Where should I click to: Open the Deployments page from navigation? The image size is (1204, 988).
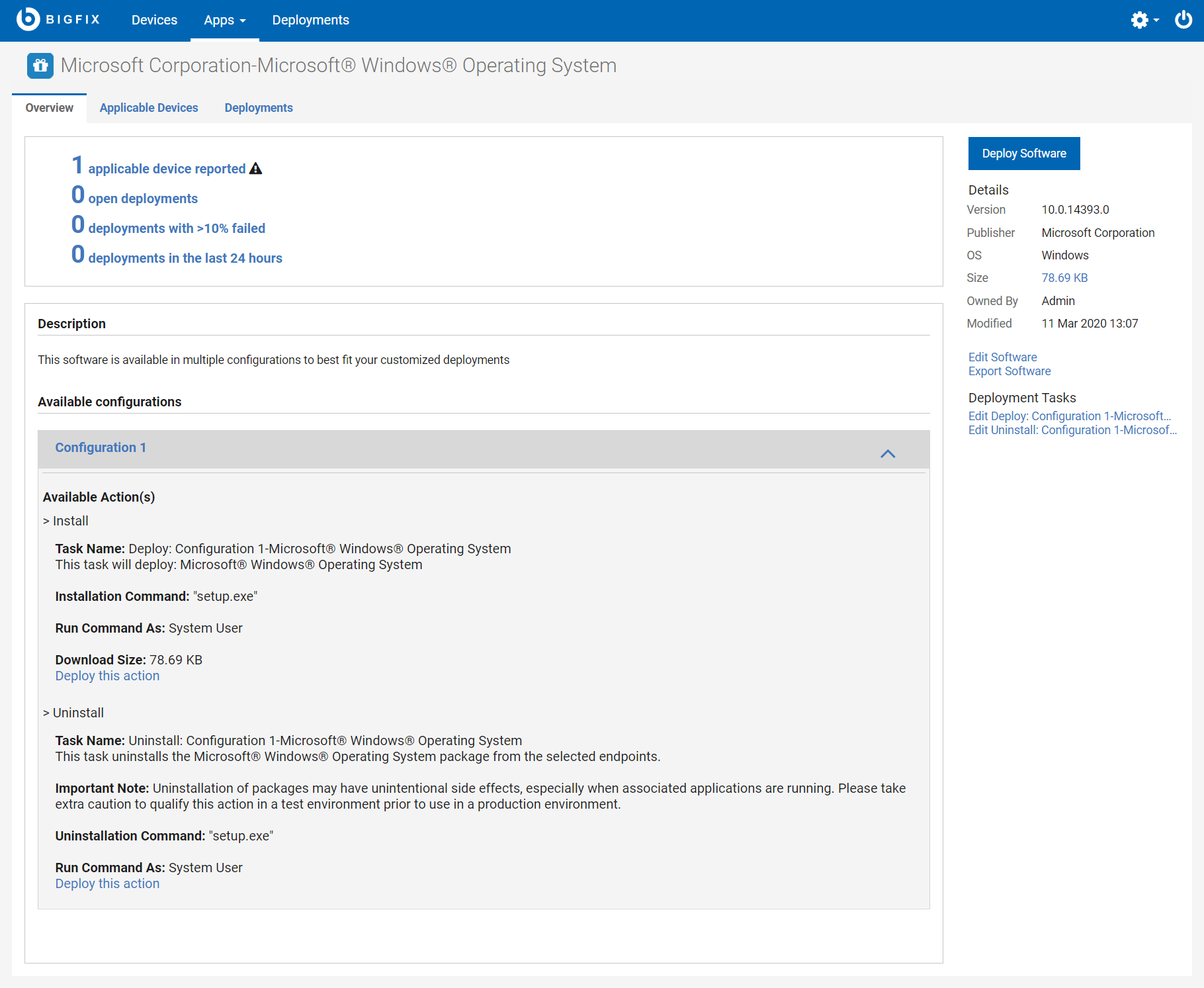click(310, 20)
